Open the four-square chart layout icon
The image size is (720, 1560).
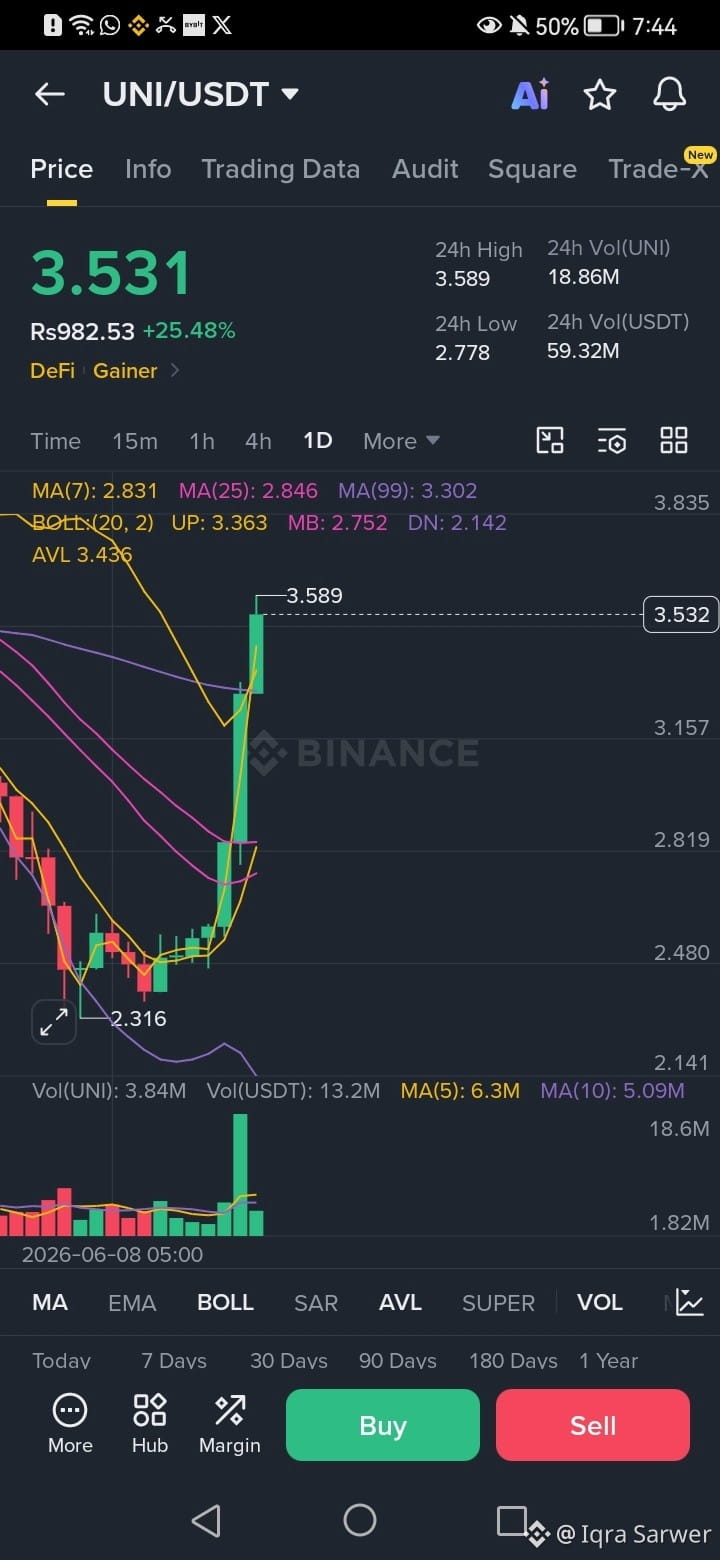[x=674, y=440]
